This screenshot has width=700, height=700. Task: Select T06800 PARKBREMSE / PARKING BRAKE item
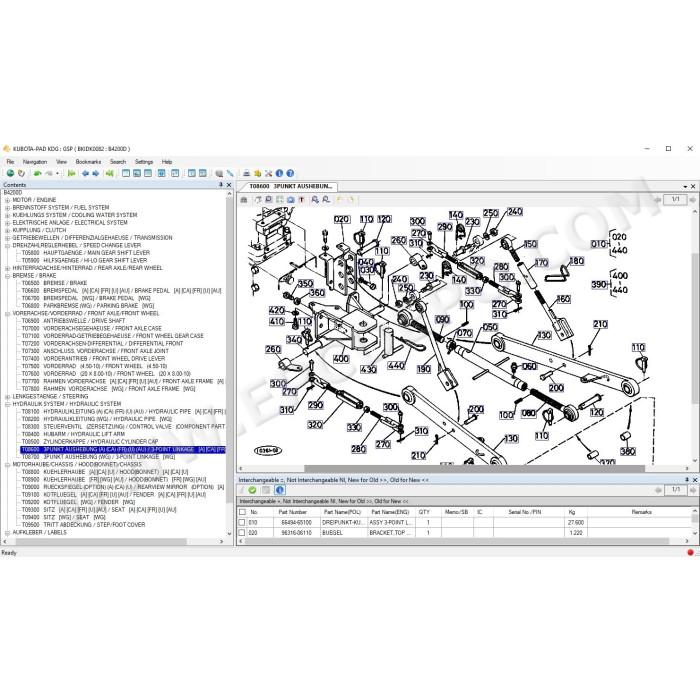88,306
